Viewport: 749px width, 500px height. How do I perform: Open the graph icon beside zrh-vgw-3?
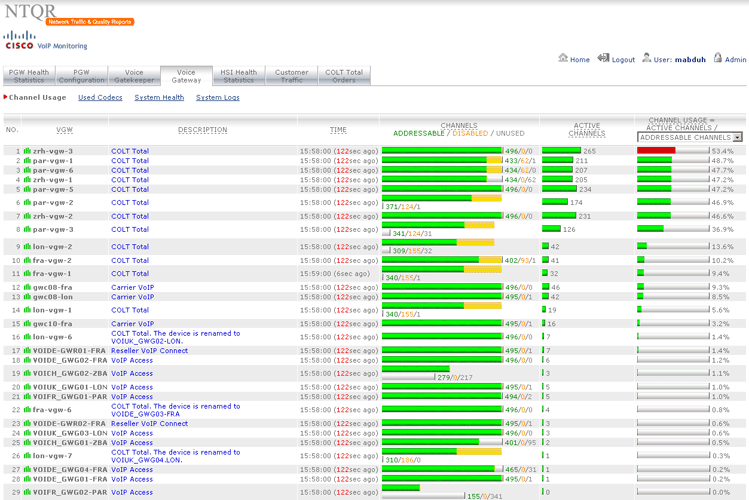click(x=27, y=151)
